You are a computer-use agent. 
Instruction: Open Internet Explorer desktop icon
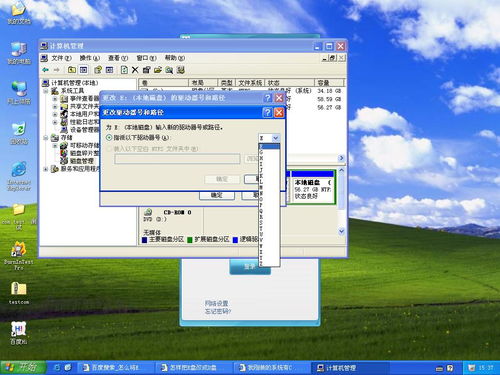click(x=19, y=176)
